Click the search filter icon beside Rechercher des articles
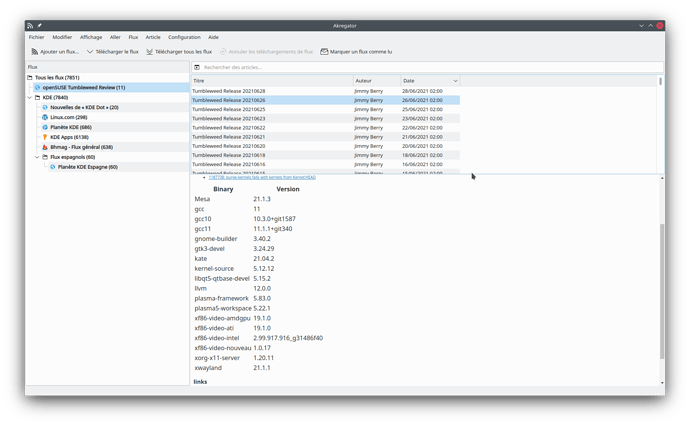Viewport: 690px width, 424px height. click(197, 67)
